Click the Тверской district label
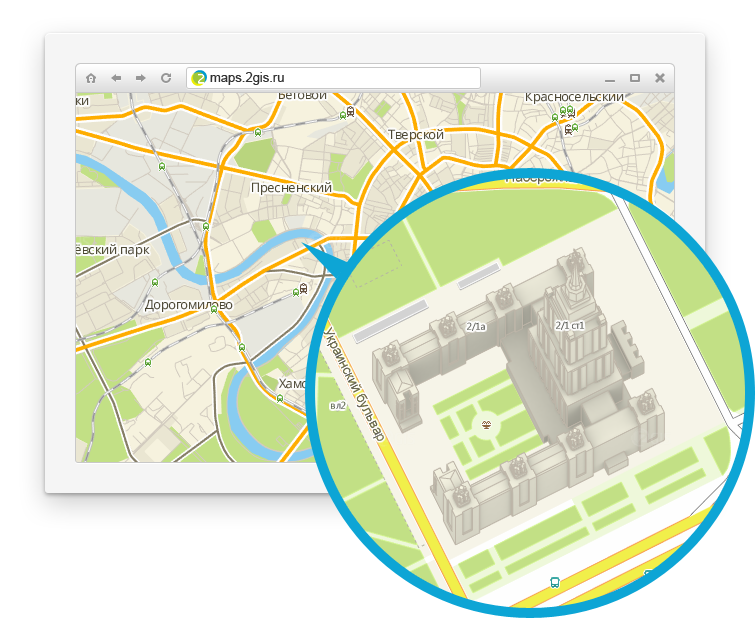 click(x=416, y=134)
